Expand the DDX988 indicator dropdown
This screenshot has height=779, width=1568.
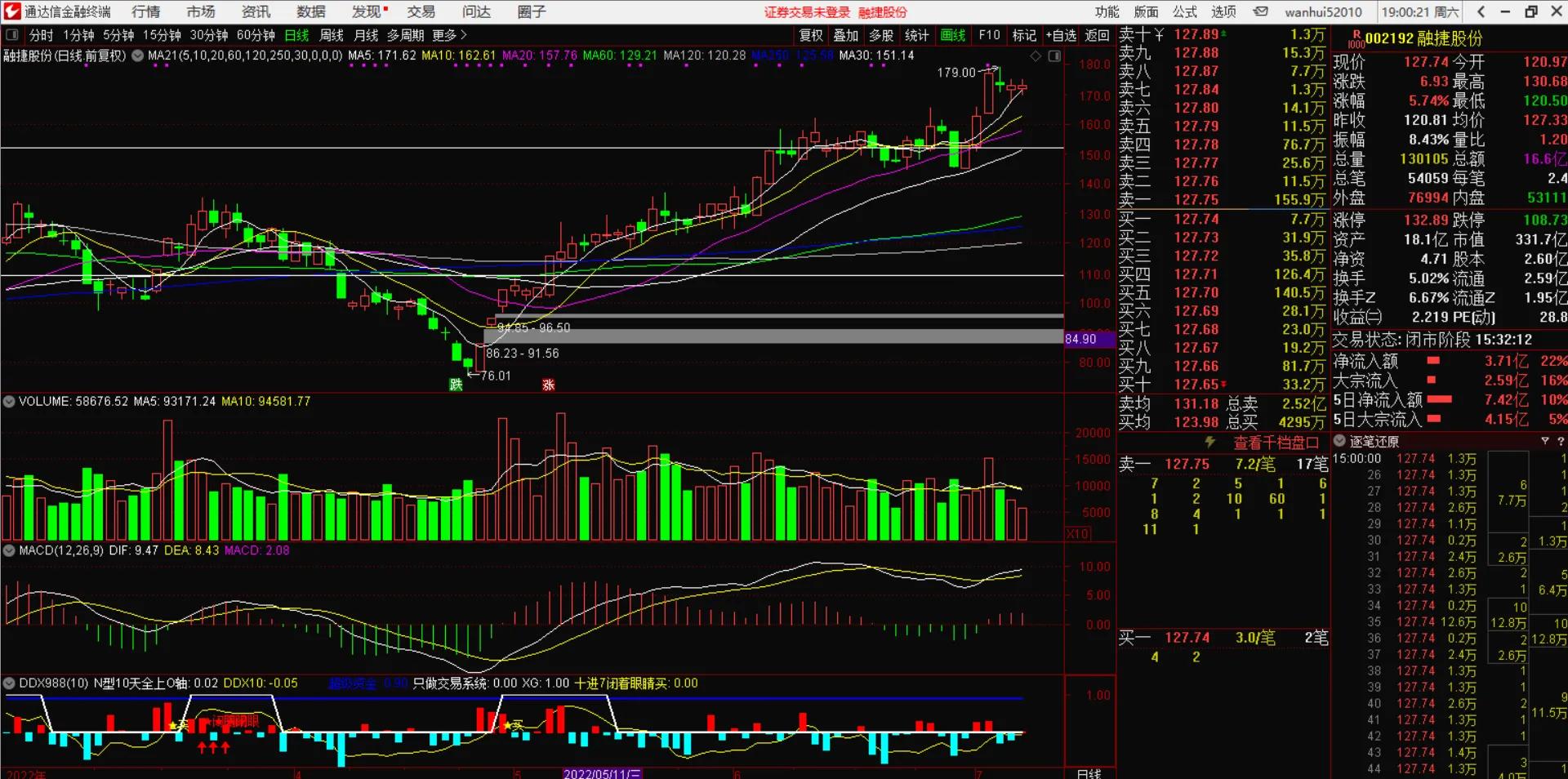9,683
